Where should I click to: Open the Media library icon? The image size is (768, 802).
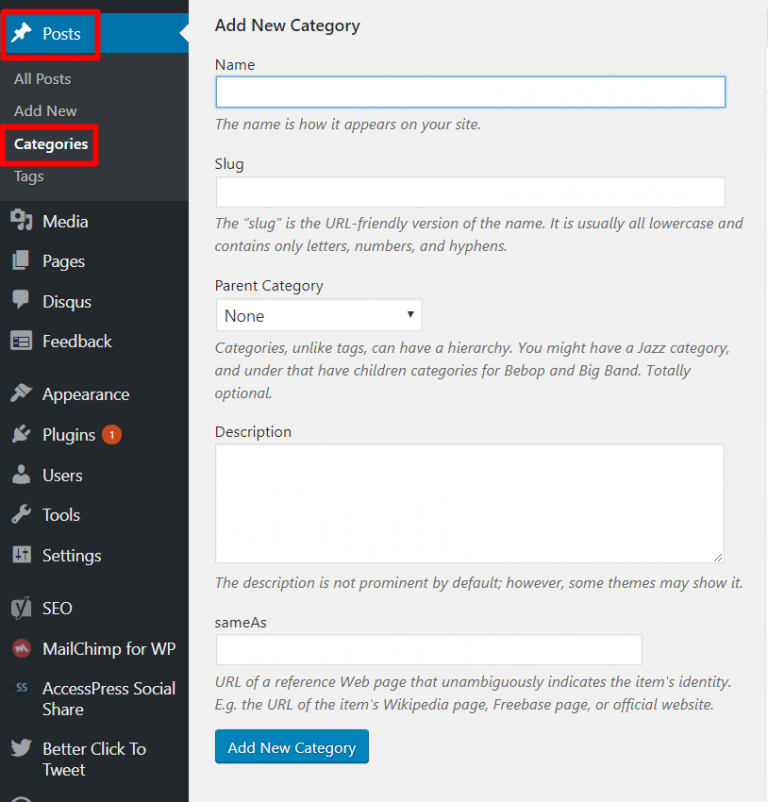(22, 220)
